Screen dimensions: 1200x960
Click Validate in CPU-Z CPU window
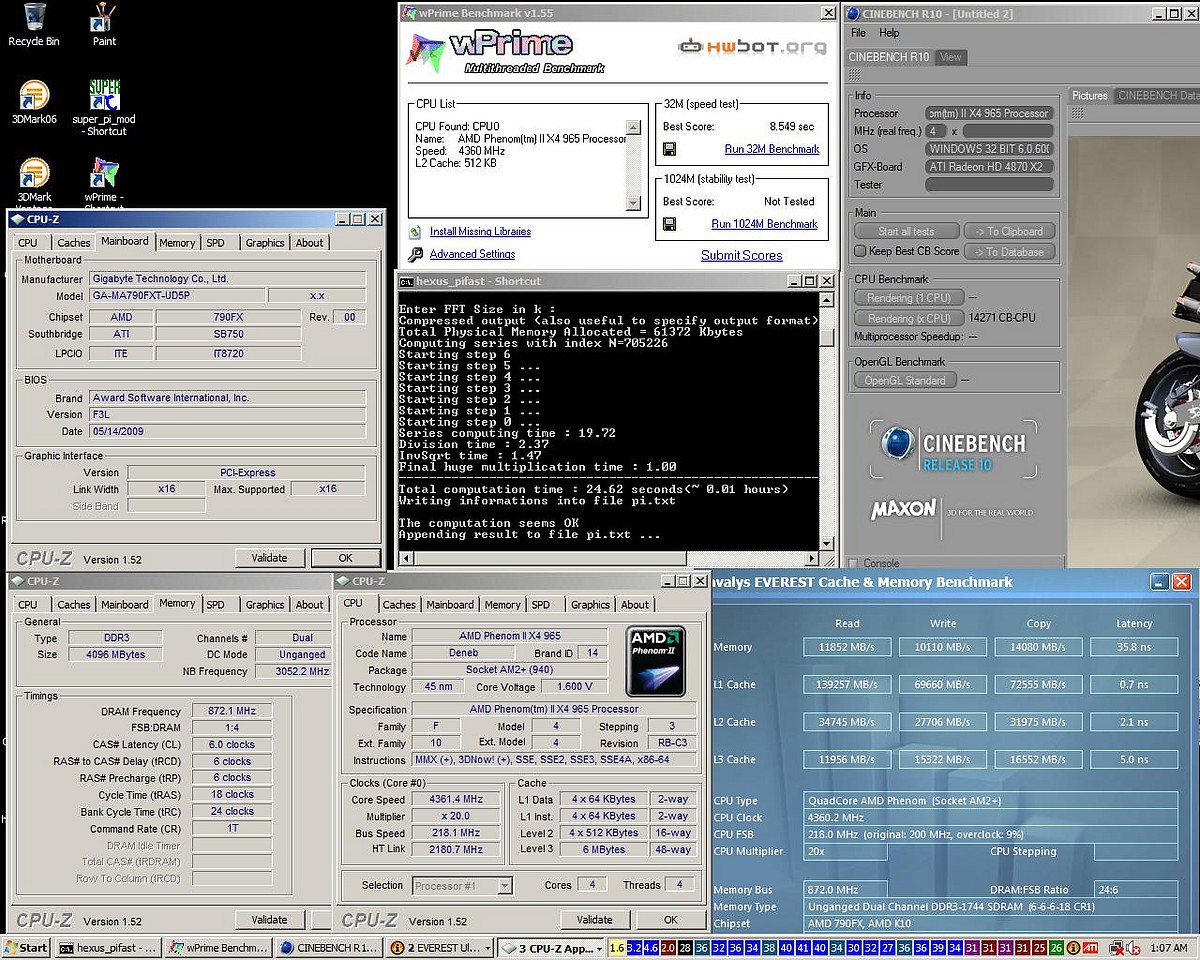pos(594,920)
